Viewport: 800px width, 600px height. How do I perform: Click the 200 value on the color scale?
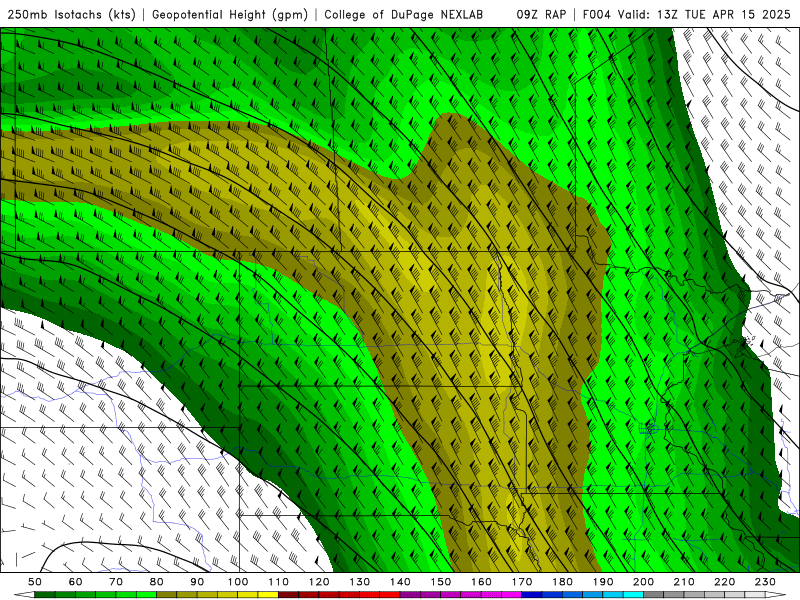coord(643,582)
